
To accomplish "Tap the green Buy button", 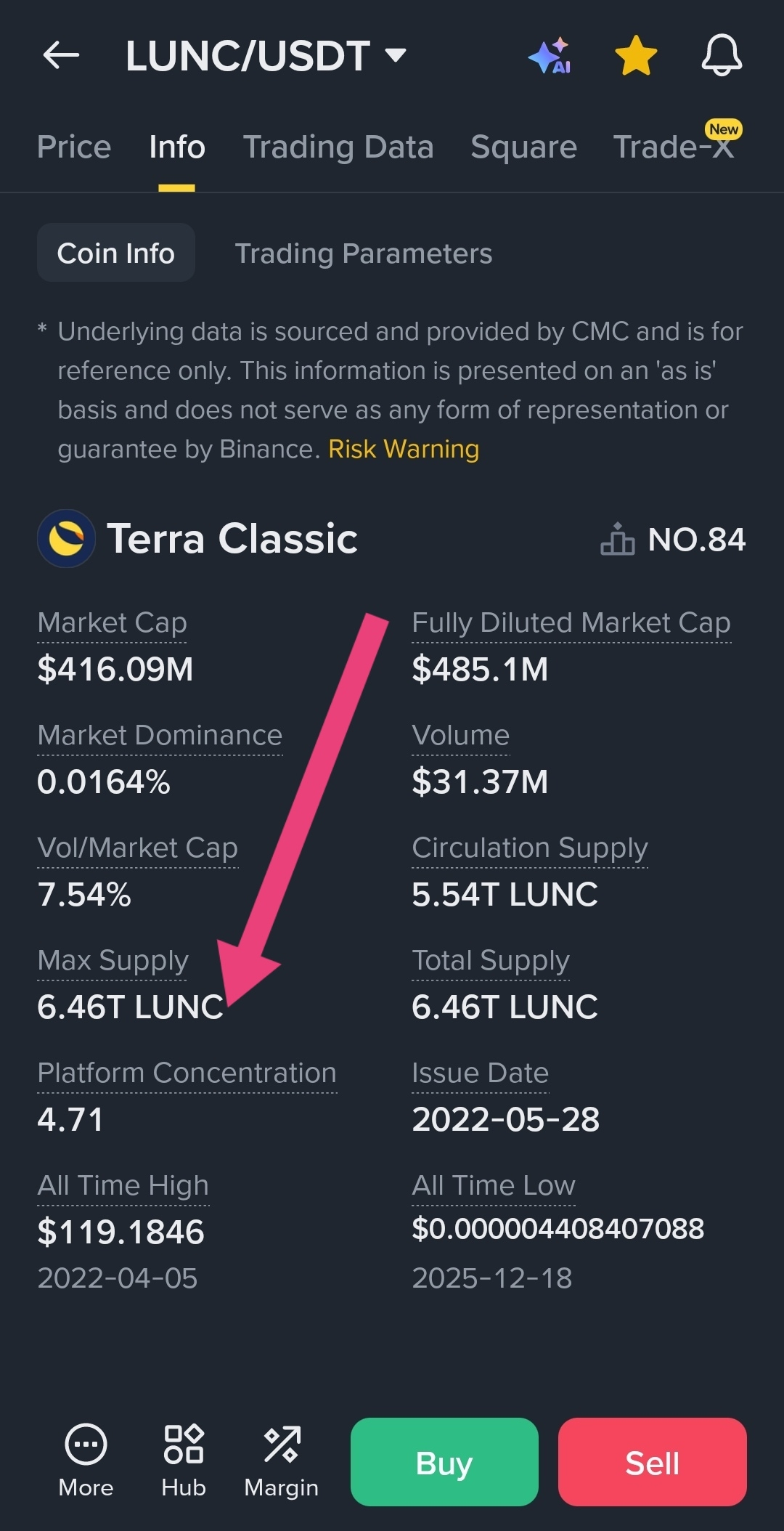I will click(444, 1462).
